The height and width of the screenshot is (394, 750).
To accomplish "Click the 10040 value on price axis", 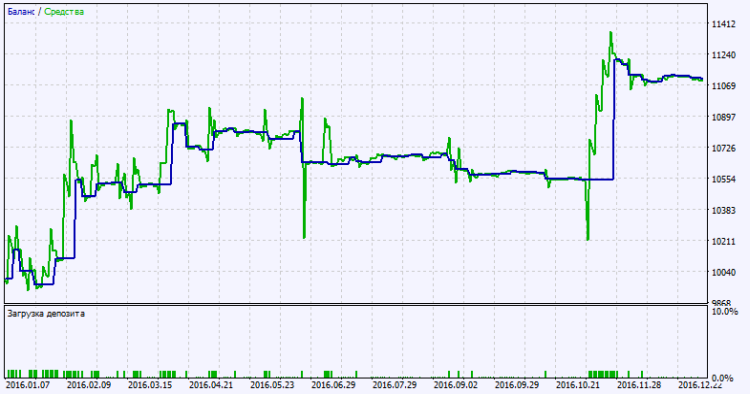I will [x=724, y=272].
